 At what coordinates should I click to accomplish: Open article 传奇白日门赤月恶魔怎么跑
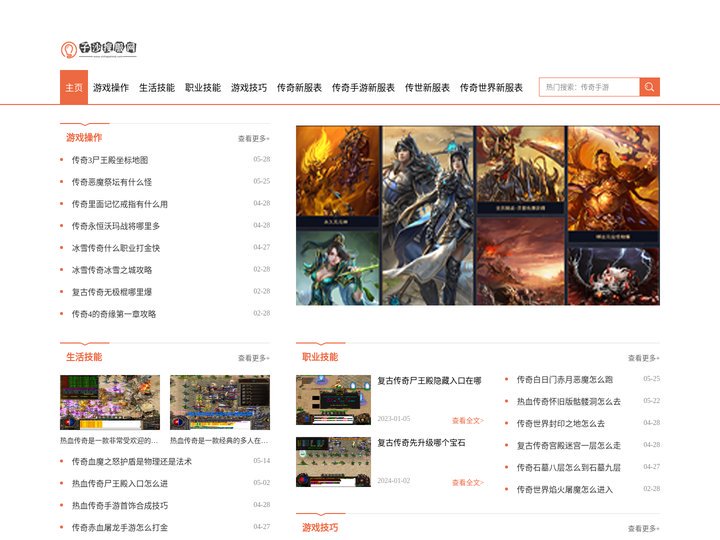click(565, 380)
